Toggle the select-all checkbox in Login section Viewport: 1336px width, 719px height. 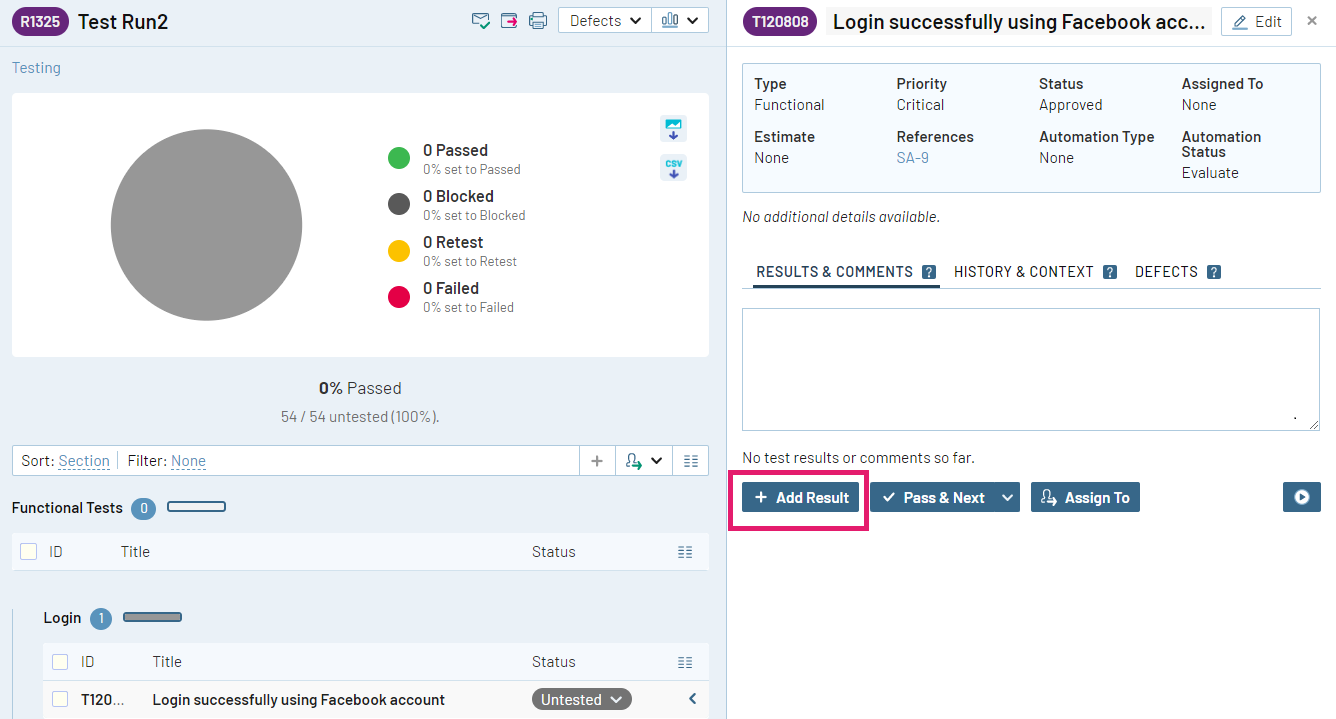coord(60,662)
